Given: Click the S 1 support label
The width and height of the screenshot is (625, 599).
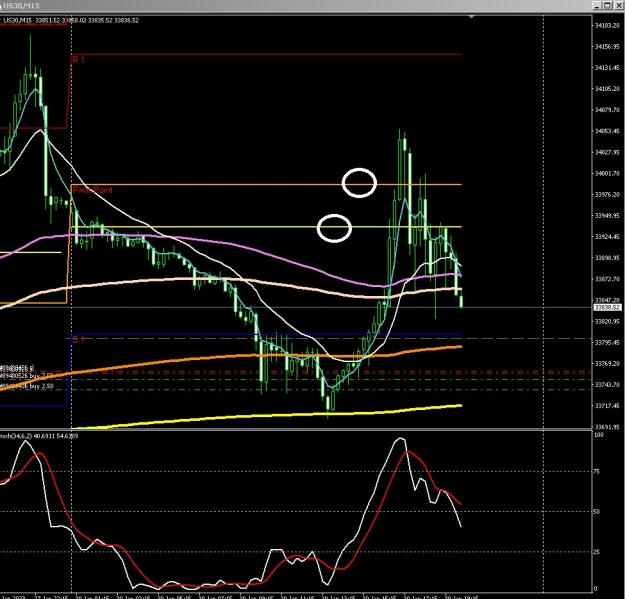Looking at the screenshot, I should tap(78, 340).
